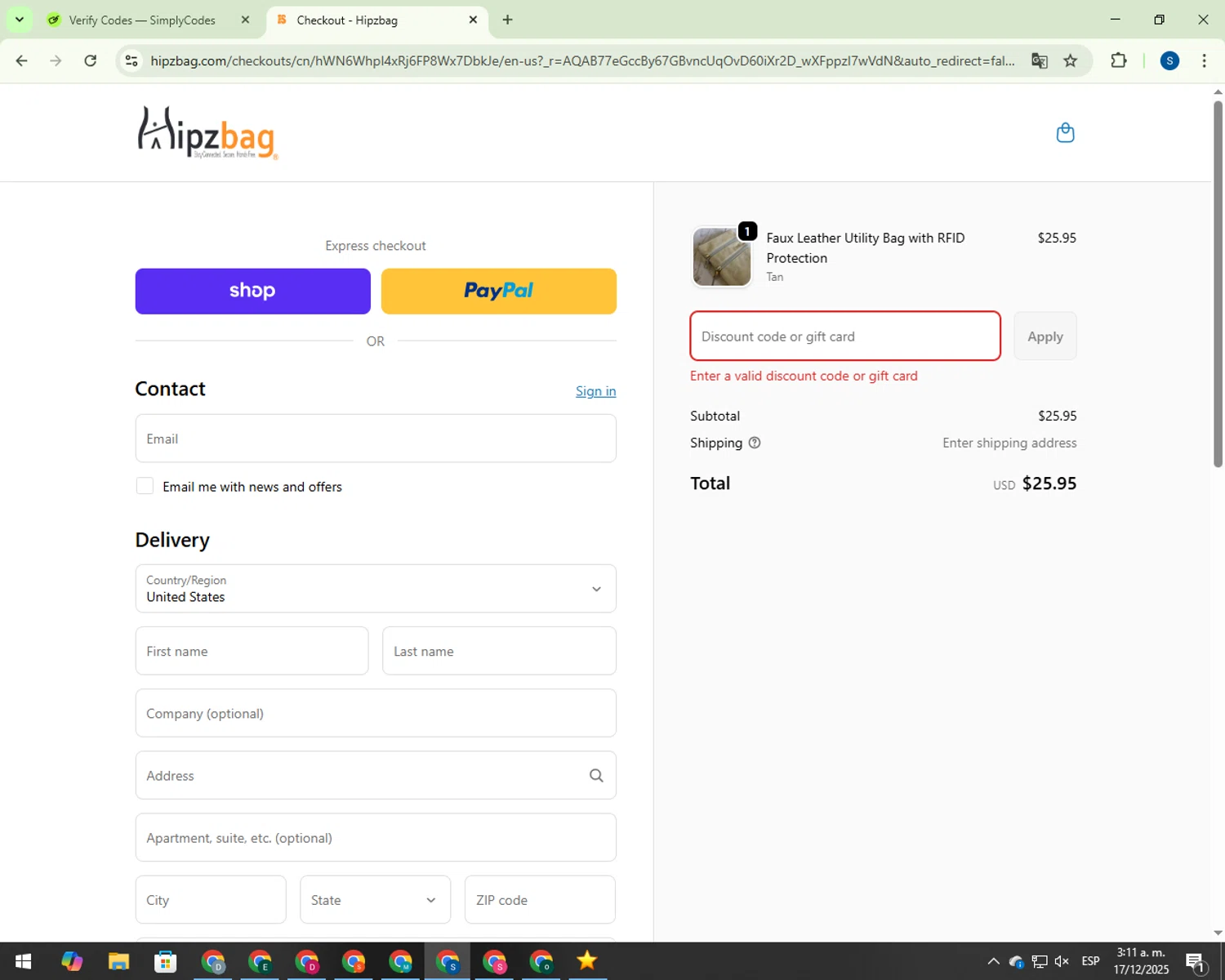This screenshot has width=1225, height=980.
Task: Open Copilot from the taskbar
Action: (72, 961)
